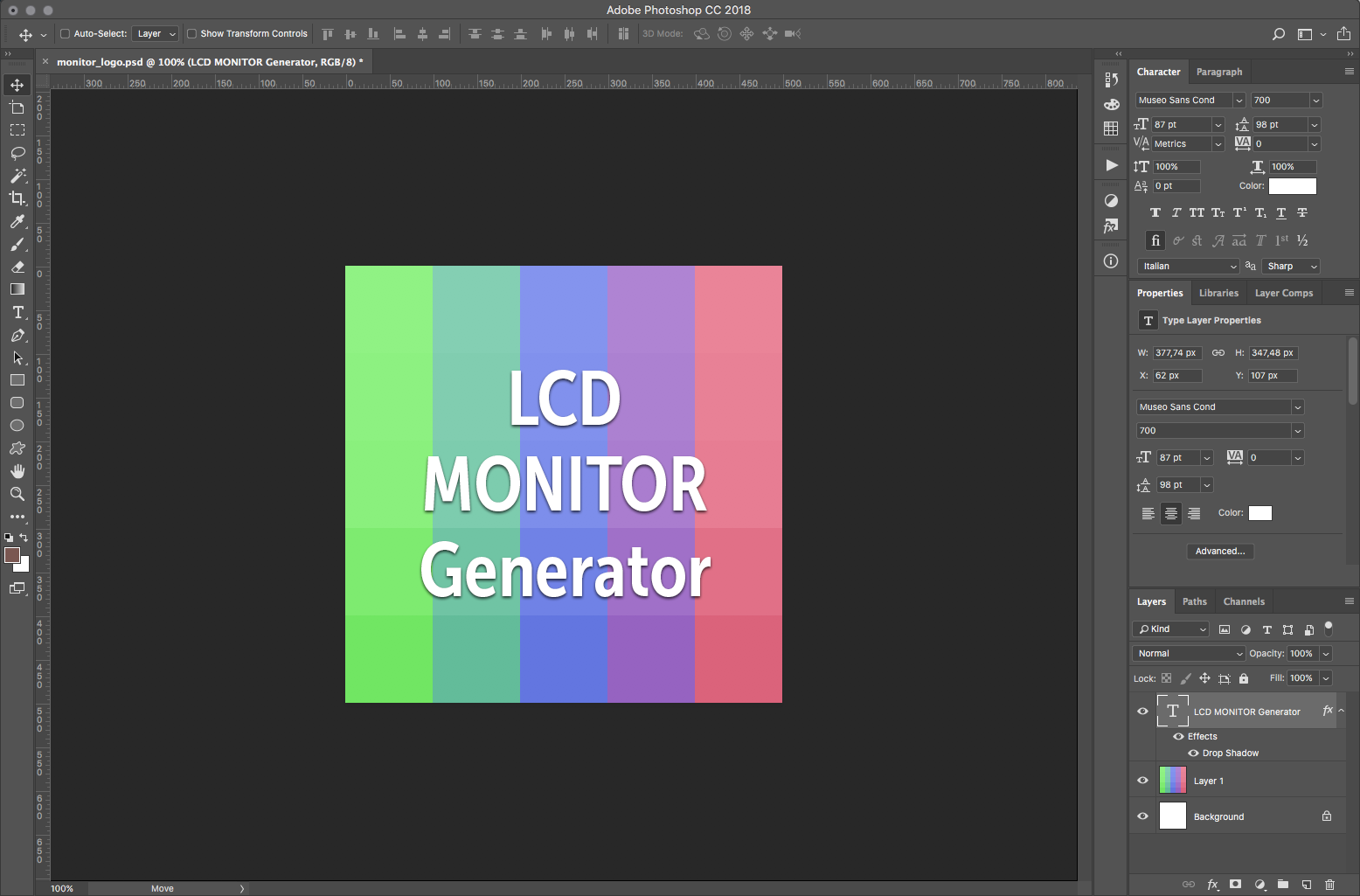
Task: Open the Paragraph tab
Action: (1218, 72)
